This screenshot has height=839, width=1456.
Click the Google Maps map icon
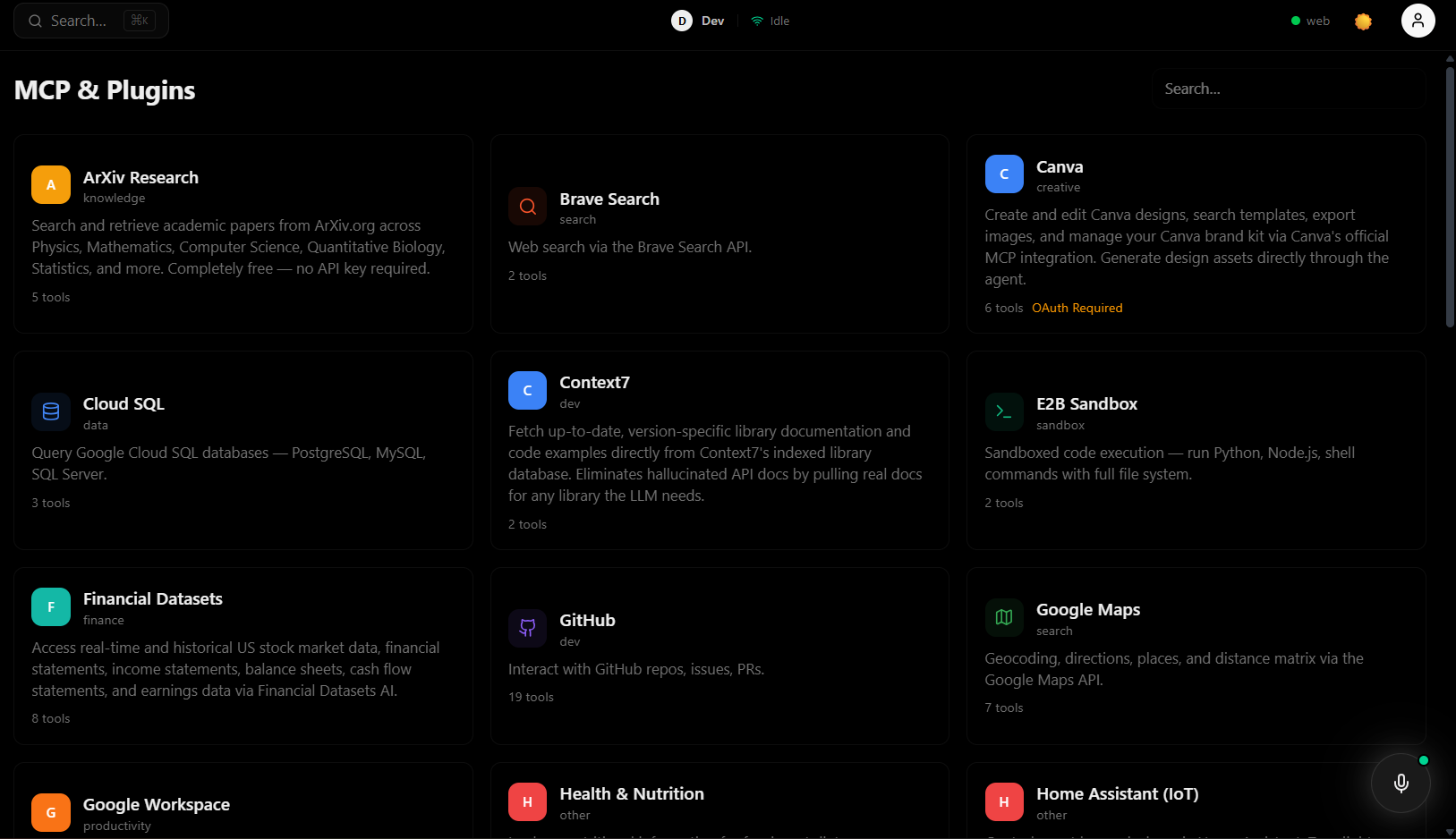[x=1004, y=617]
